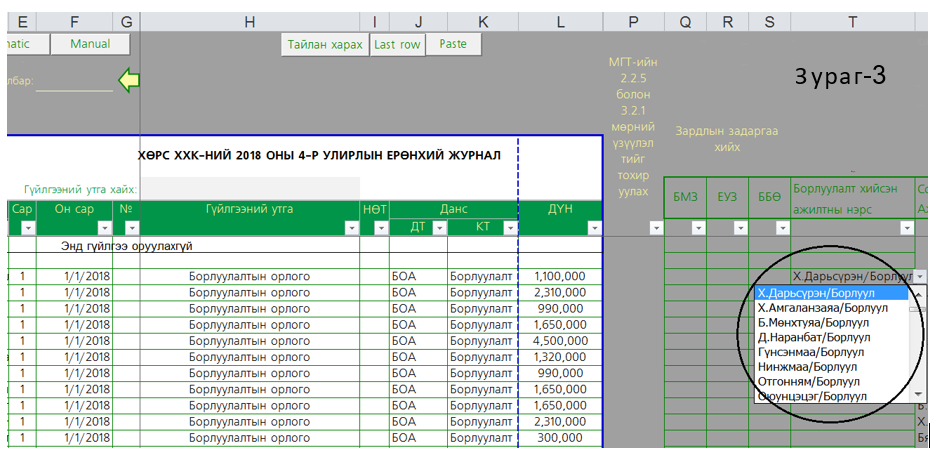Choose Д.Наранбат/Борлуул in the dropdown list
Viewport: 941px width, 461px height.
[811, 337]
